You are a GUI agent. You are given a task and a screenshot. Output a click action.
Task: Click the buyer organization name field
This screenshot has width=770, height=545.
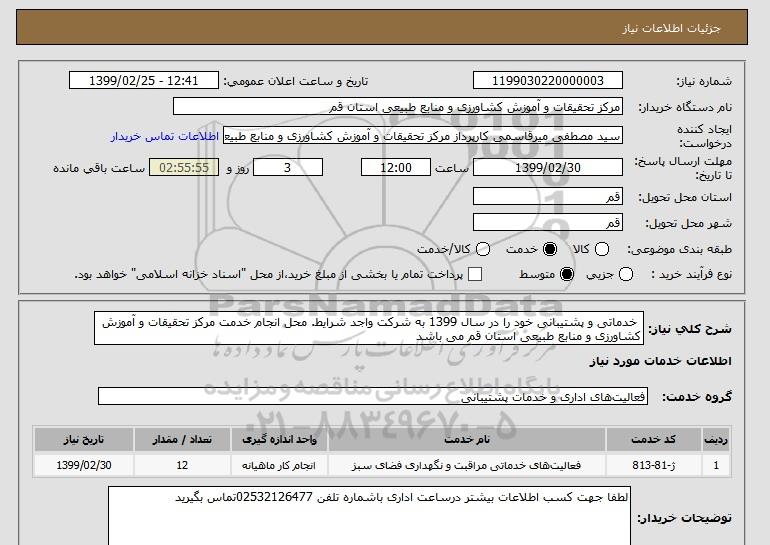click(398, 107)
